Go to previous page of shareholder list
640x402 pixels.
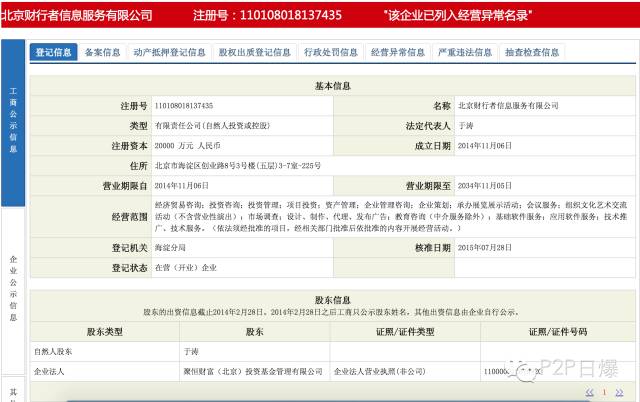pyautogui.click(x=589, y=393)
